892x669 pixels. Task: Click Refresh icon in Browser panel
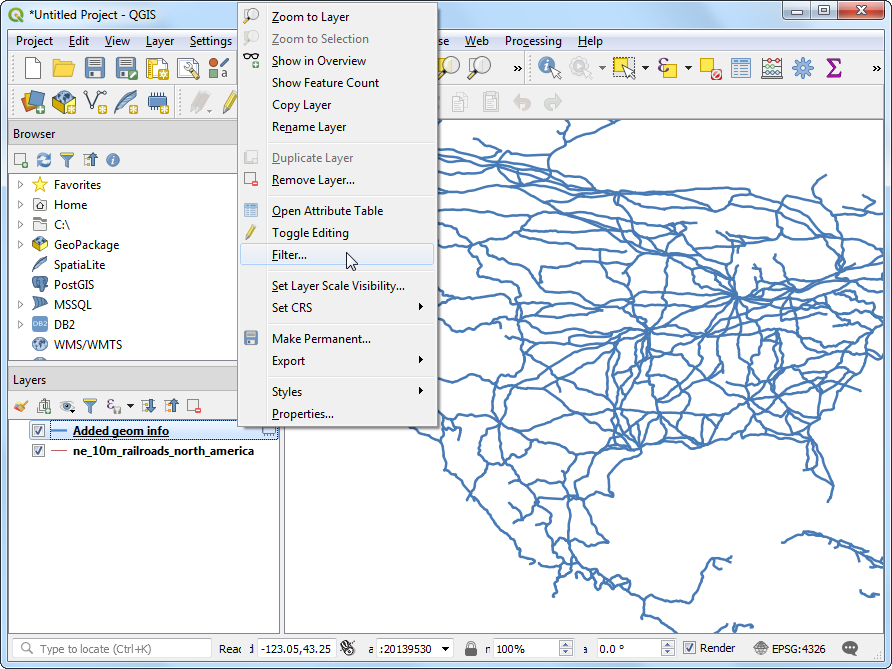[x=44, y=160]
